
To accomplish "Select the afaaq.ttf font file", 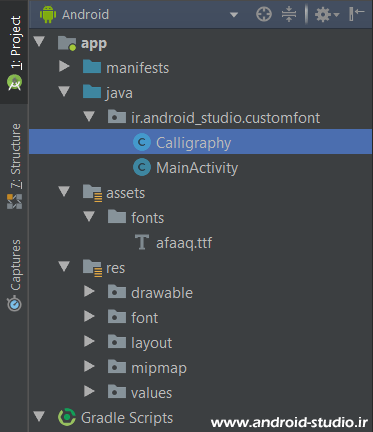I will click(184, 243).
